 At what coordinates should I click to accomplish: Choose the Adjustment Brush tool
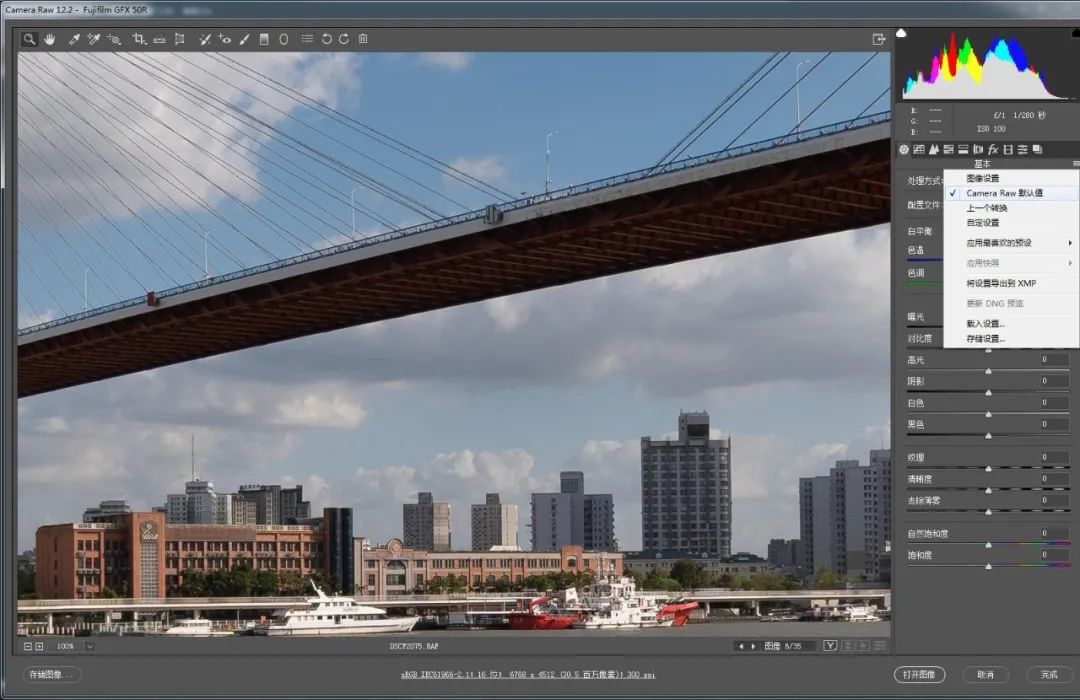click(x=244, y=39)
